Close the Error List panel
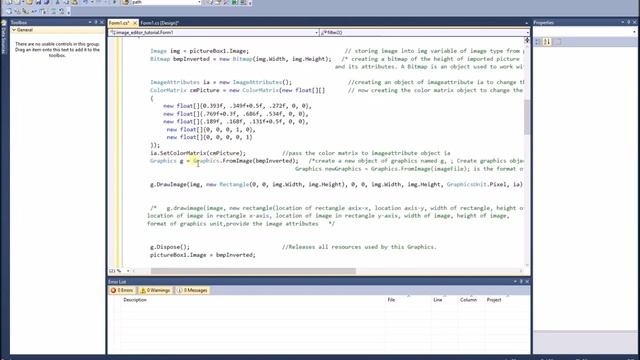The width and height of the screenshot is (640, 360). (x=527, y=282)
